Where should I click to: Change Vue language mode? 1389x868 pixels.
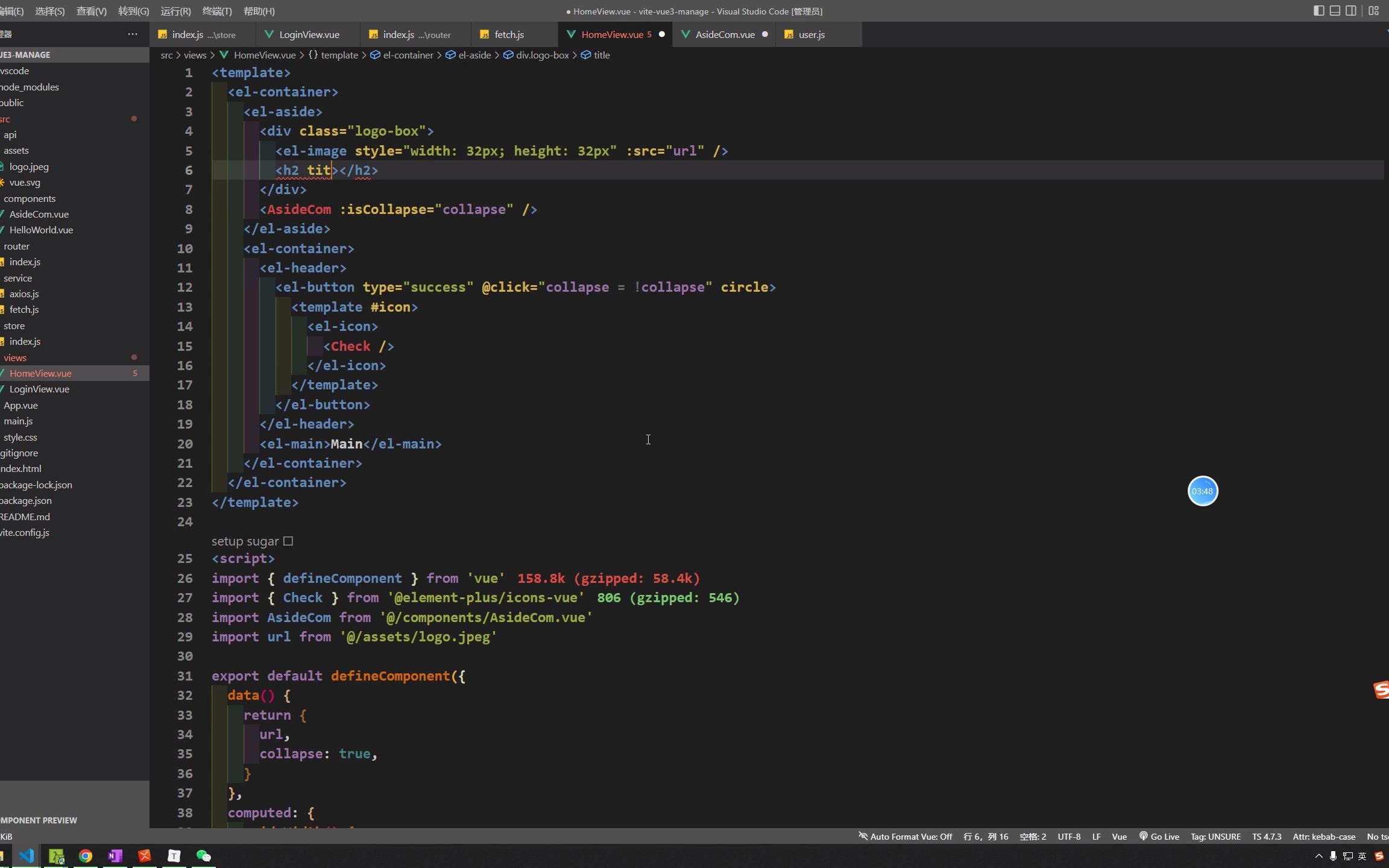point(1119,837)
